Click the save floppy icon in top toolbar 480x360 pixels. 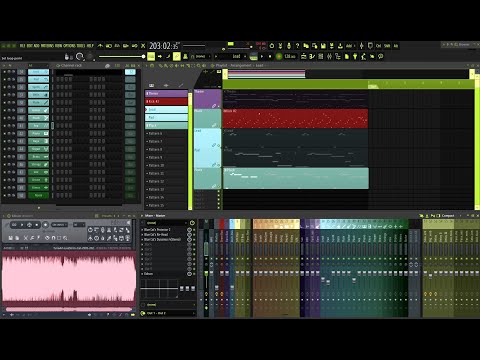(323, 46)
